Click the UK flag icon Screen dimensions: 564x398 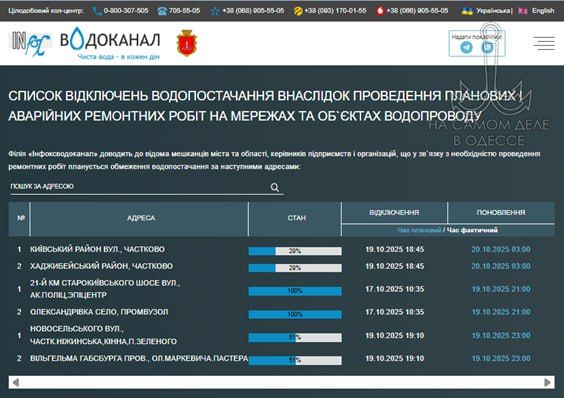[x=523, y=11]
